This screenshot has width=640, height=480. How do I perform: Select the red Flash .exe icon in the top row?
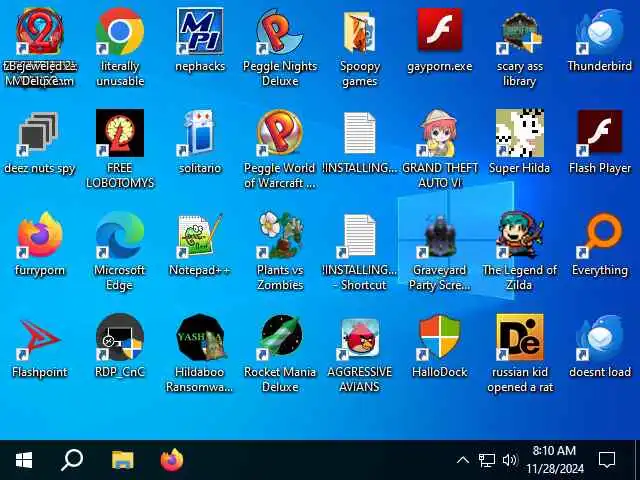pos(440,31)
